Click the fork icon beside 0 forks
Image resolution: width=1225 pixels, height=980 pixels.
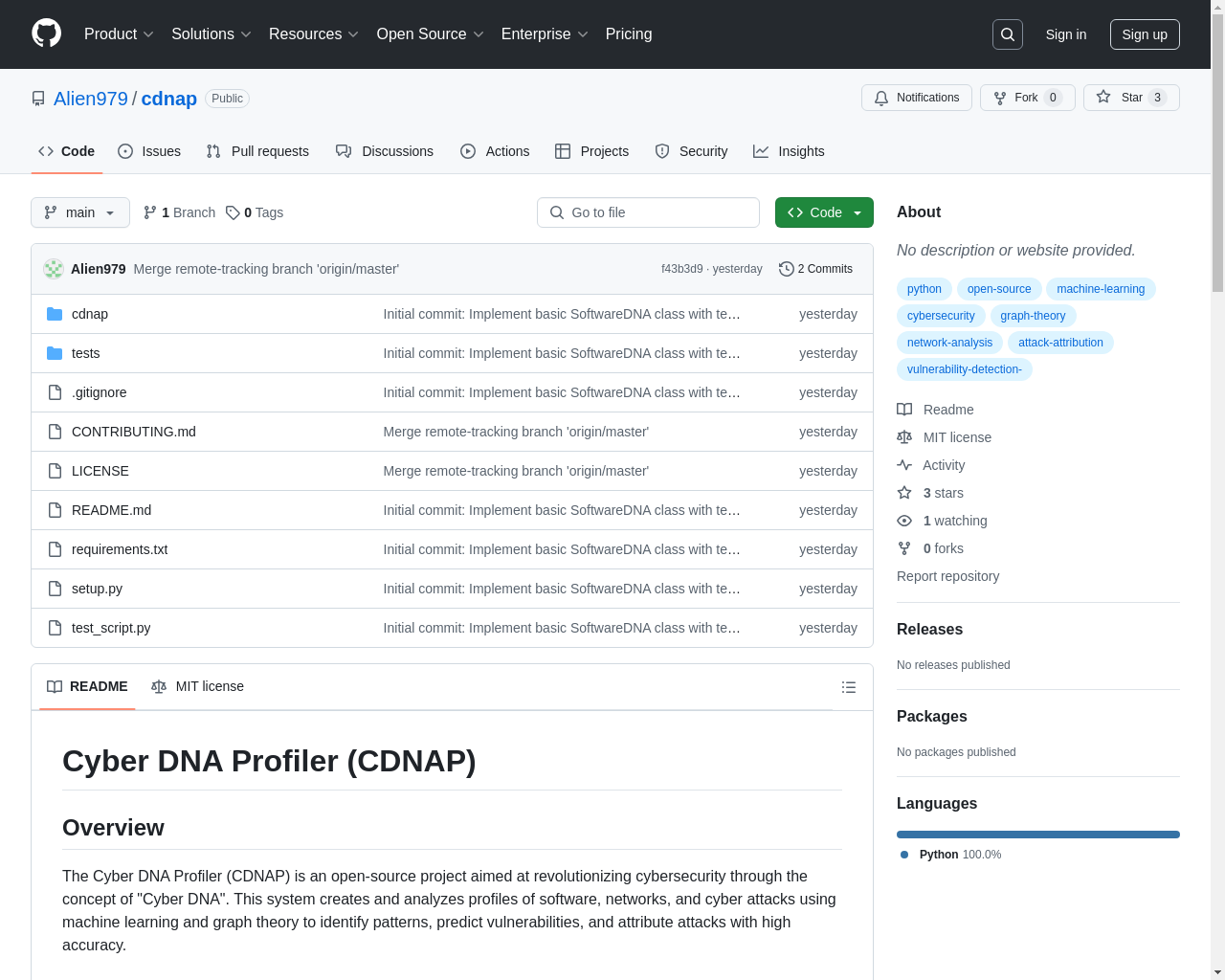[x=904, y=548]
